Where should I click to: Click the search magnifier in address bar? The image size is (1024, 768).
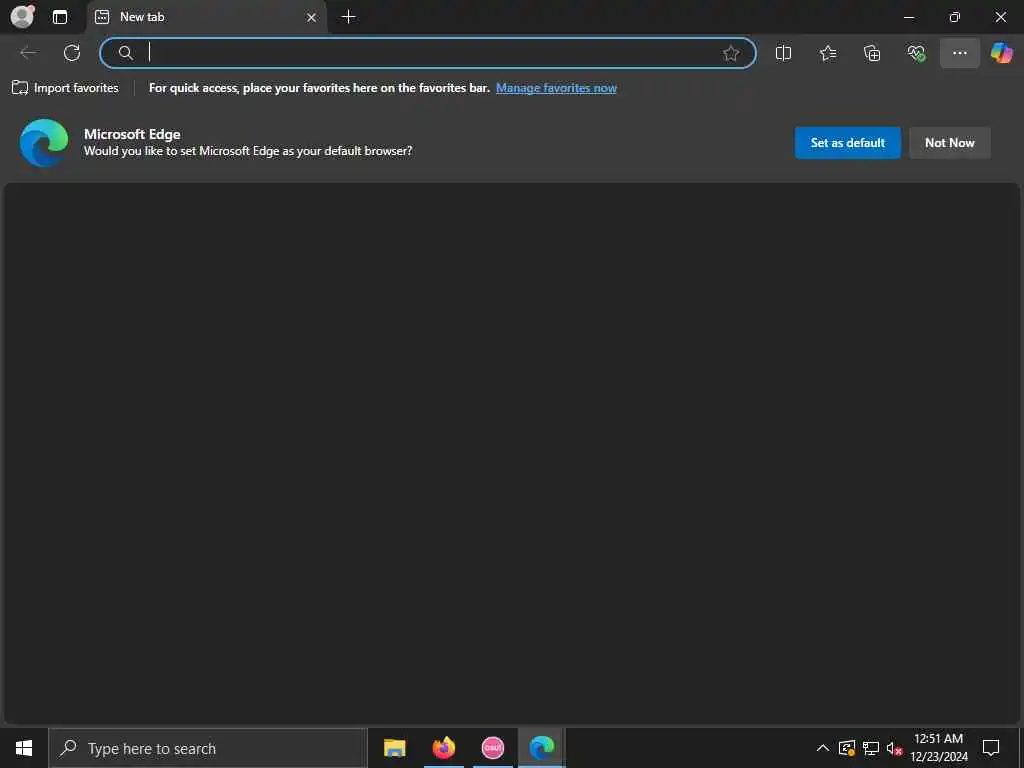click(x=126, y=53)
